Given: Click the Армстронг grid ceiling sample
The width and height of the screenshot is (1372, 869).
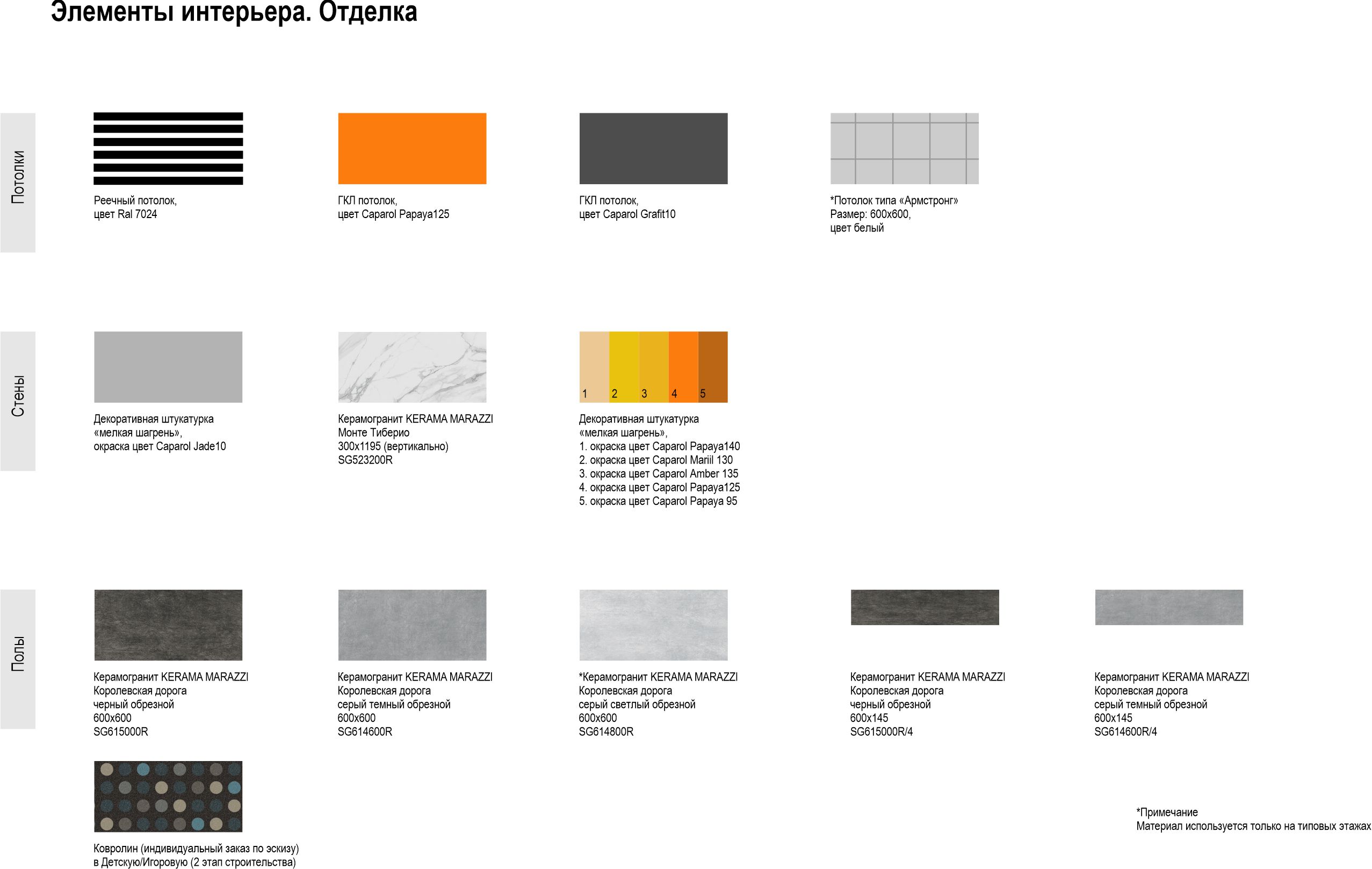Looking at the screenshot, I should tap(904, 149).
